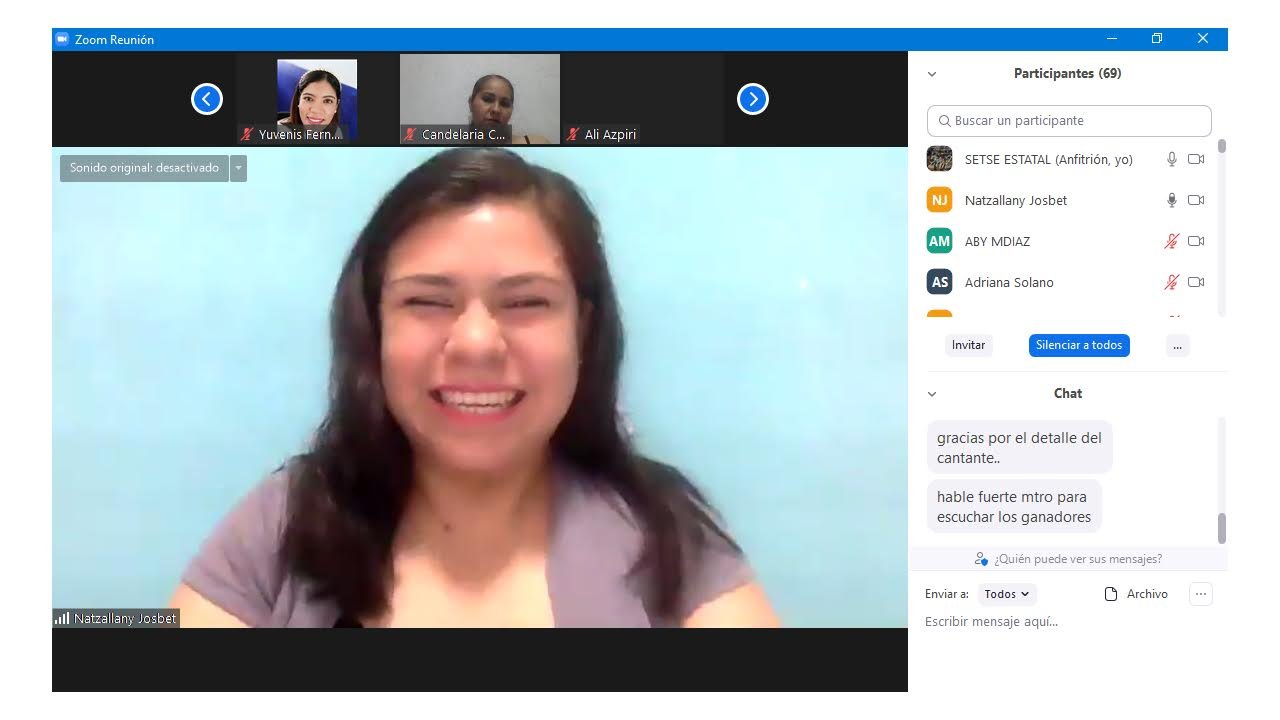The width and height of the screenshot is (1280, 720).
Task: Select participant Adriana Solano name
Action: [1009, 282]
